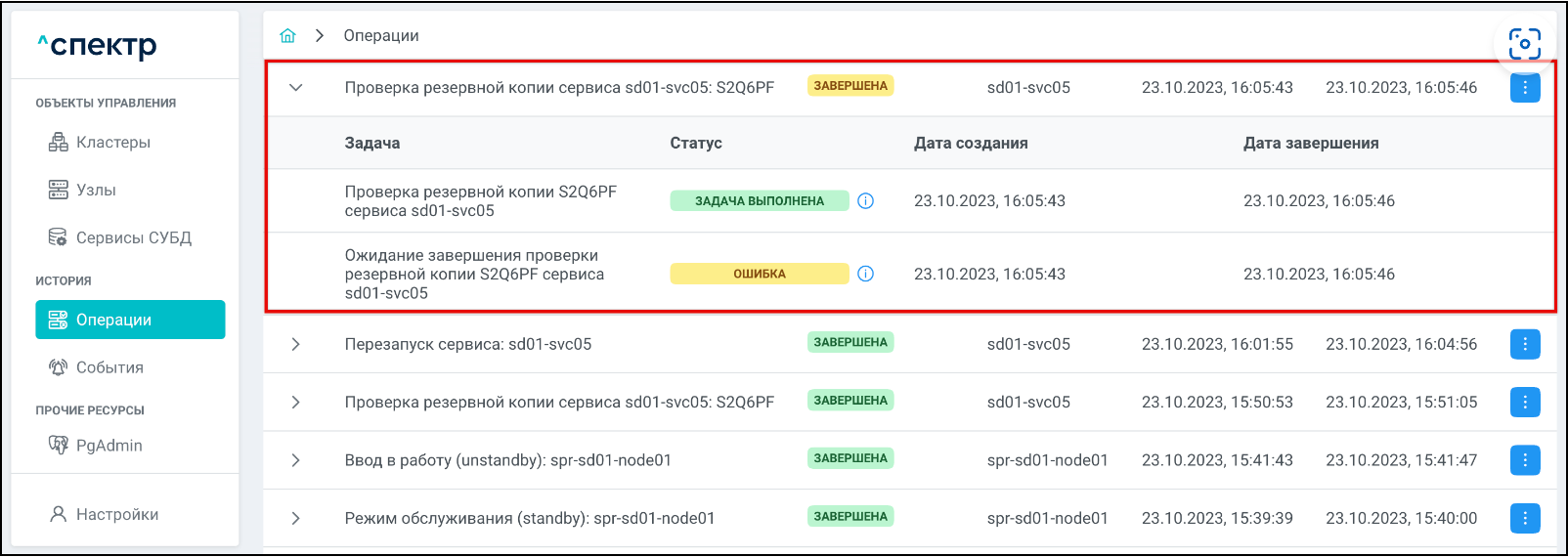Expand the Перезапуск сервиса: sd01-svc05 row
The width and height of the screenshot is (1568, 557).
coord(295,344)
